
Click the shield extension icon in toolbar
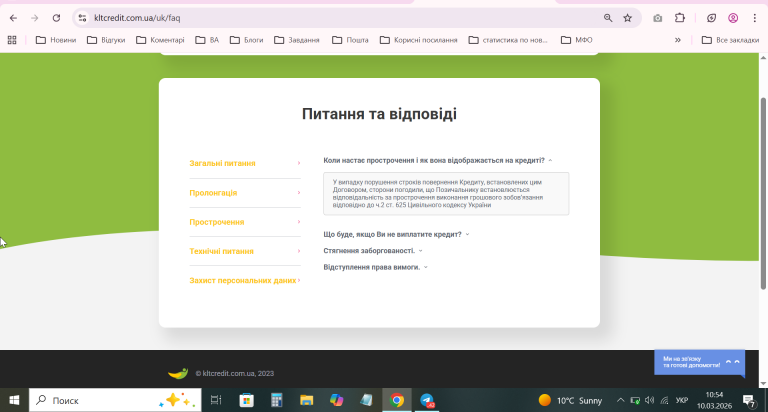pyautogui.click(x=711, y=18)
